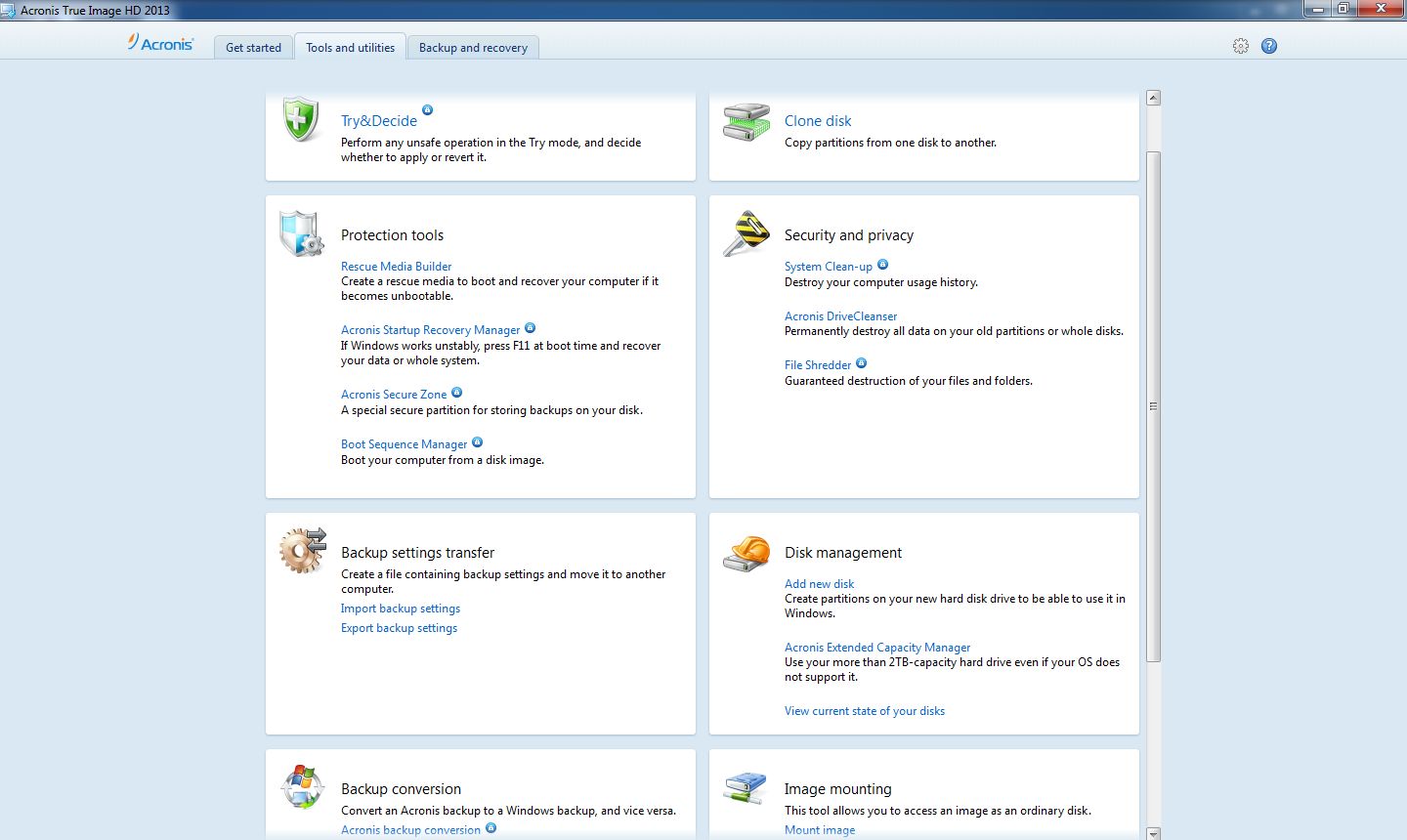1407x840 pixels.
Task: Start the System Clean-up link
Action: coord(829,267)
